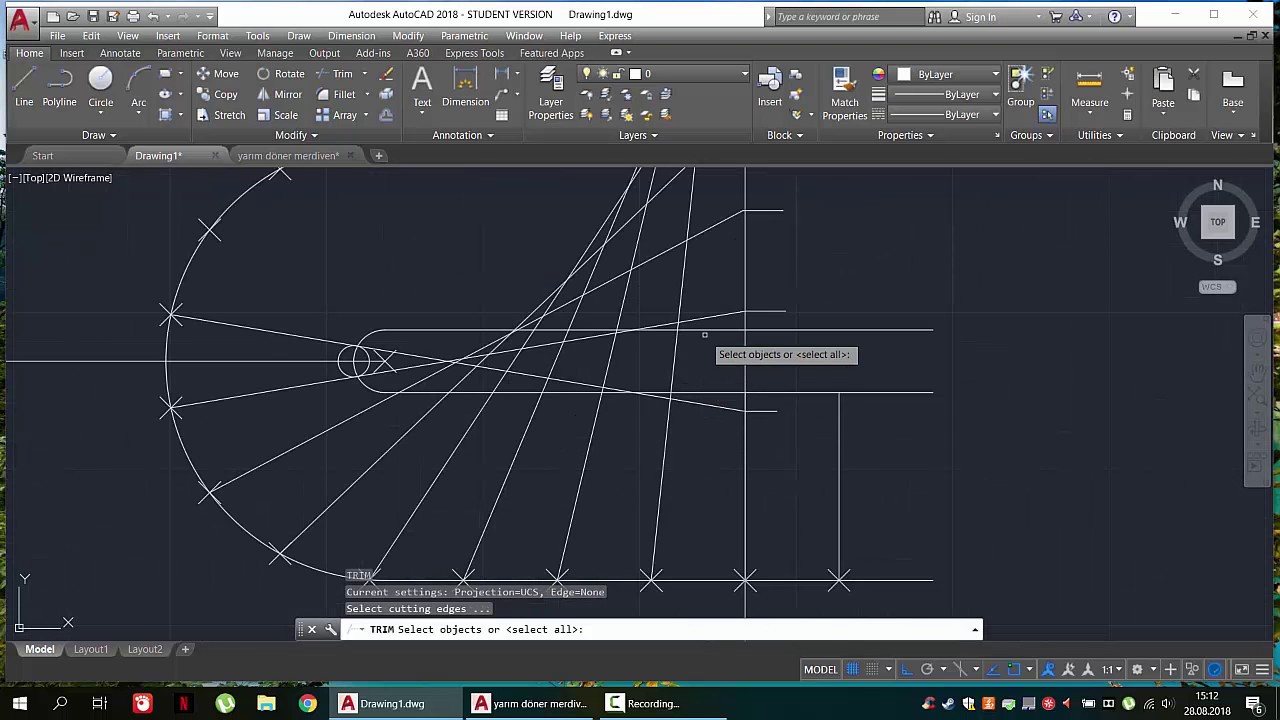Activate the Copy command

[x=217, y=95]
